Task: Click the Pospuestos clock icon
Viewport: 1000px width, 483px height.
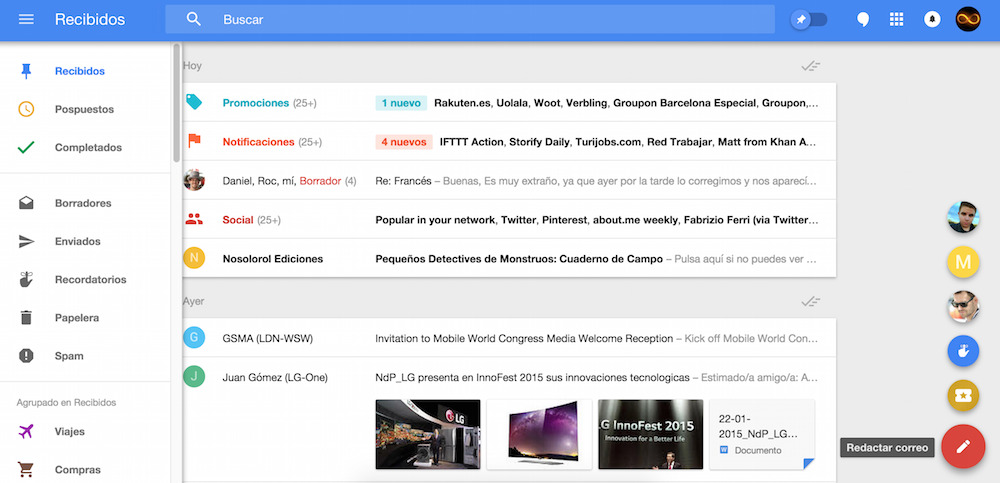Action: [26, 109]
